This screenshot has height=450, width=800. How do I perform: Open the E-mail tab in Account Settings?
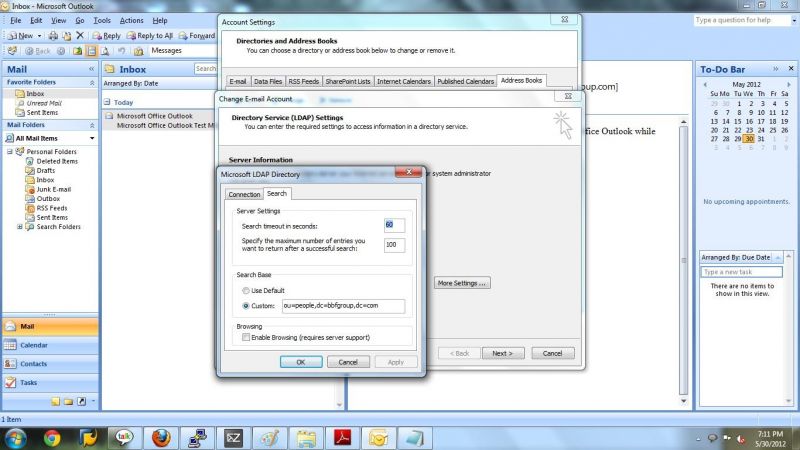[x=238, y=81]
